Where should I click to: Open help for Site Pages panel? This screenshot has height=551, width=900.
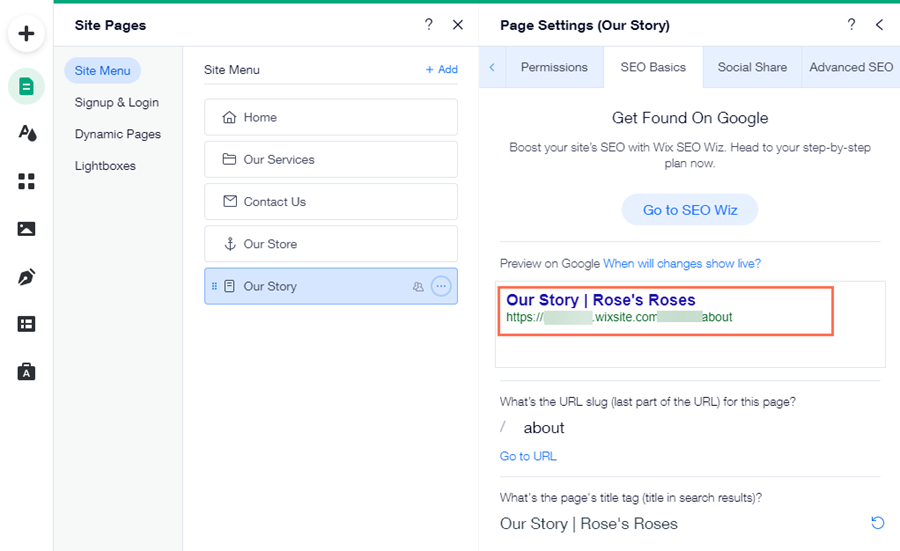(429, 25)
